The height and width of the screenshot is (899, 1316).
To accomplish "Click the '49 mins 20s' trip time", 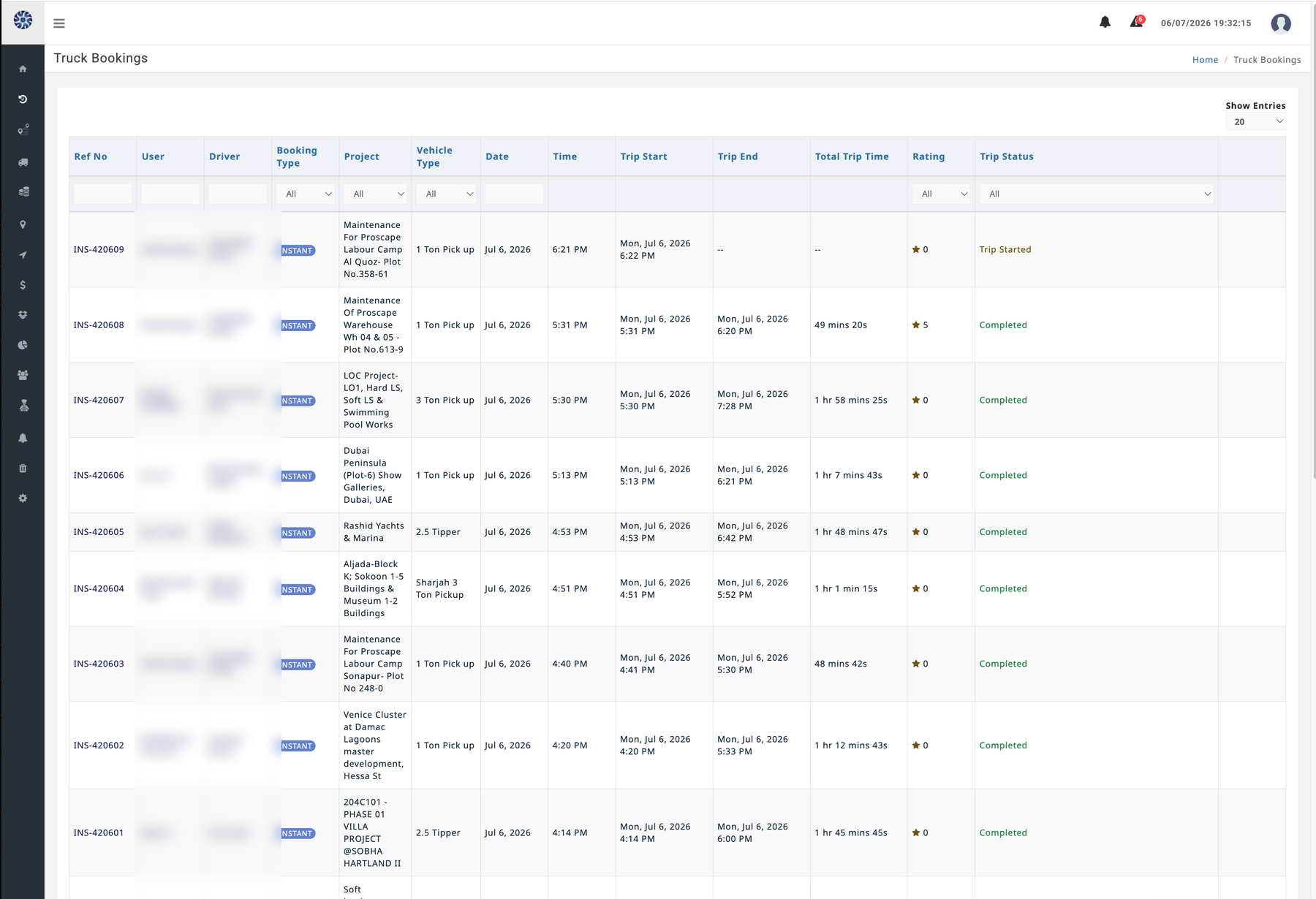I will pos(841,325).
